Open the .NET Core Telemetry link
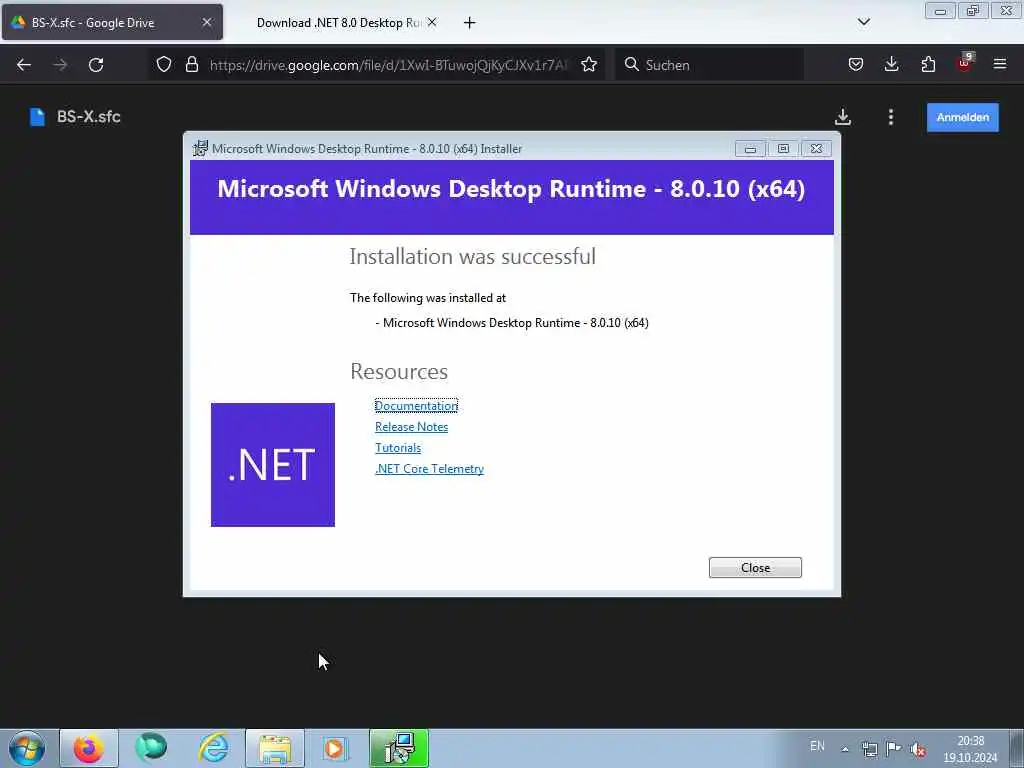Image resolution: width=1024 pixels, height=768 pixels. click(429, 468)
